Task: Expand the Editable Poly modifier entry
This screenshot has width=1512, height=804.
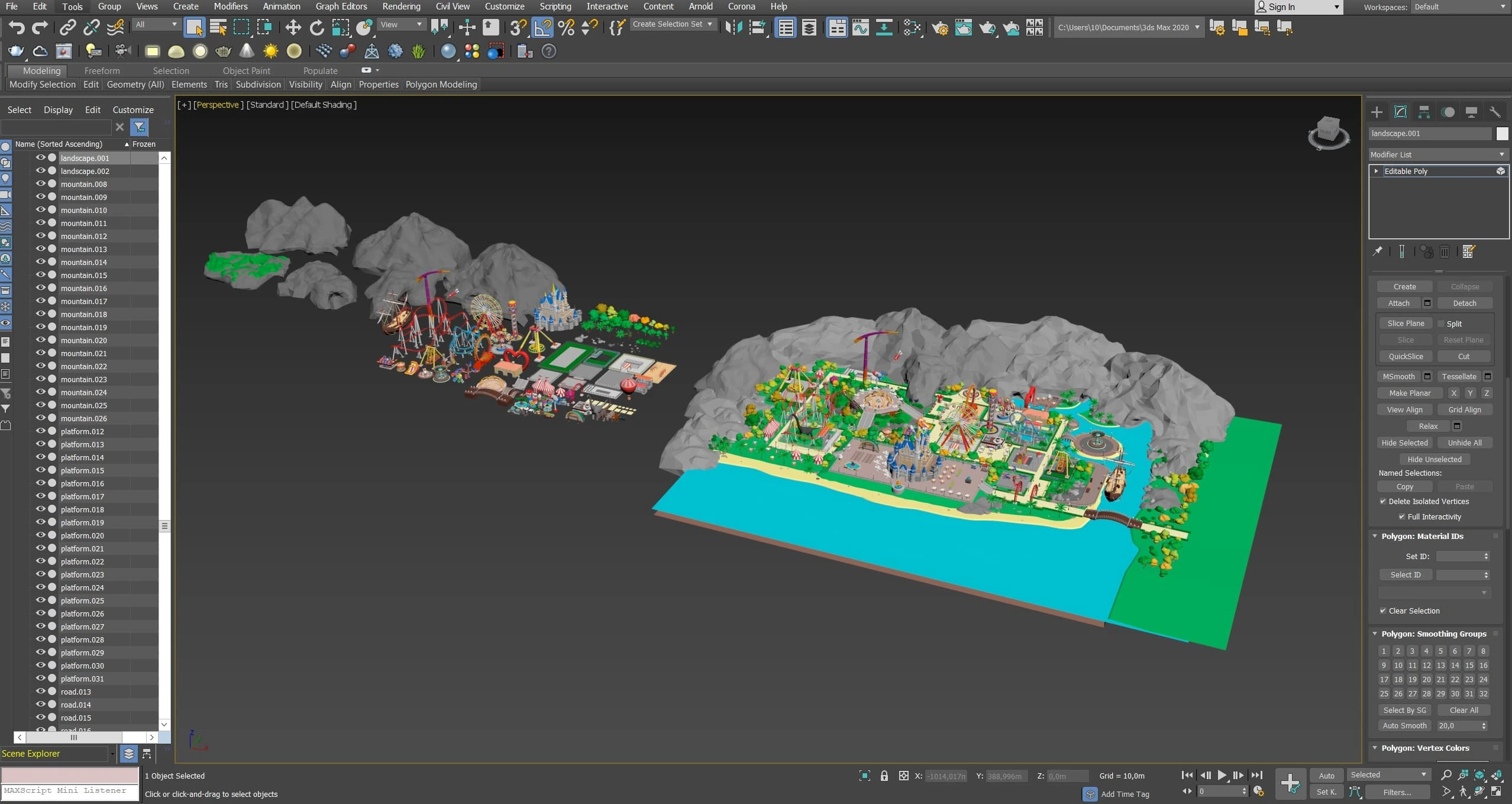Action: tap(1377, 171)
